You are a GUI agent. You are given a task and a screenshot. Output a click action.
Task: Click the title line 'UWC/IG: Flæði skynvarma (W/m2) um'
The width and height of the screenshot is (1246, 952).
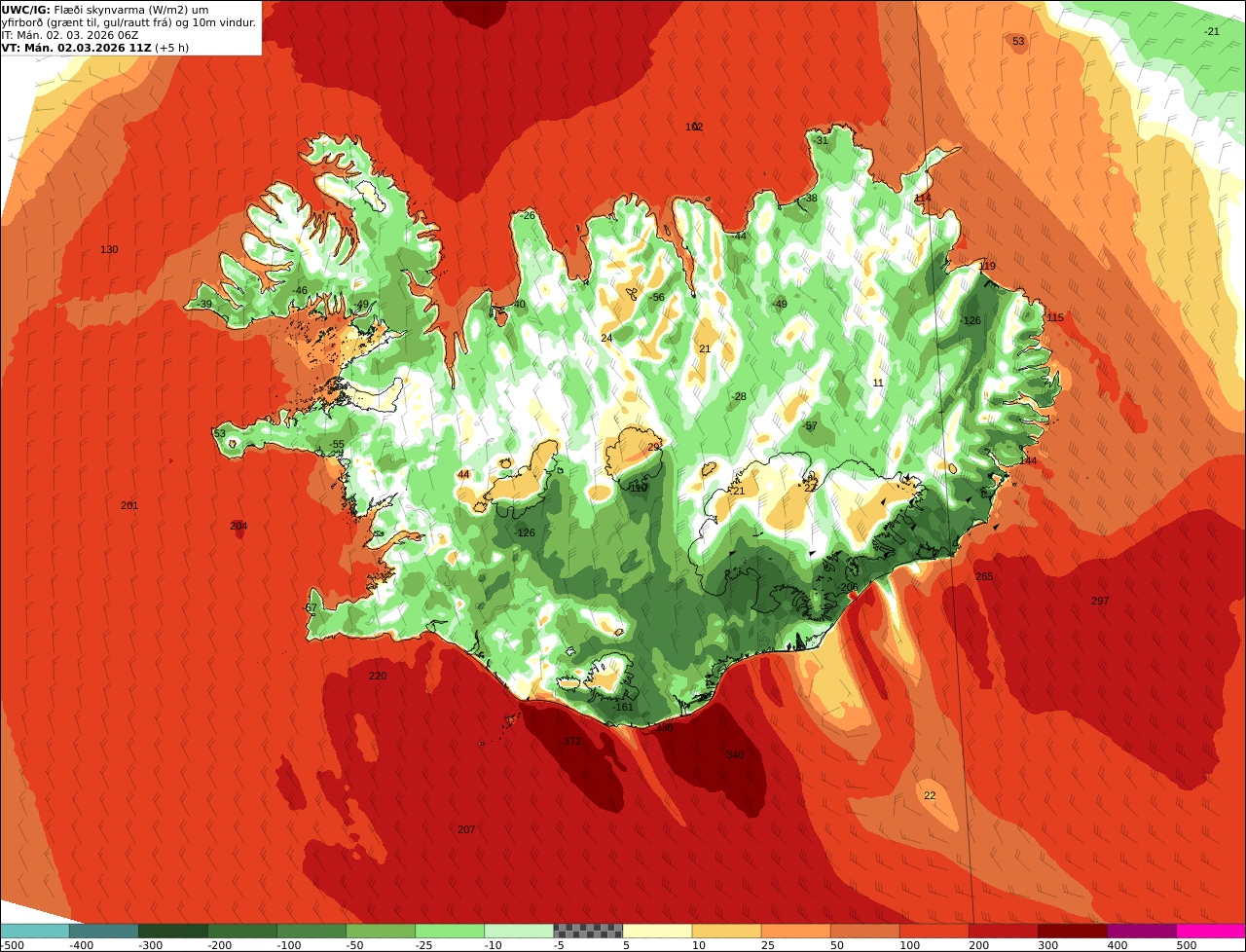(105, 9)
